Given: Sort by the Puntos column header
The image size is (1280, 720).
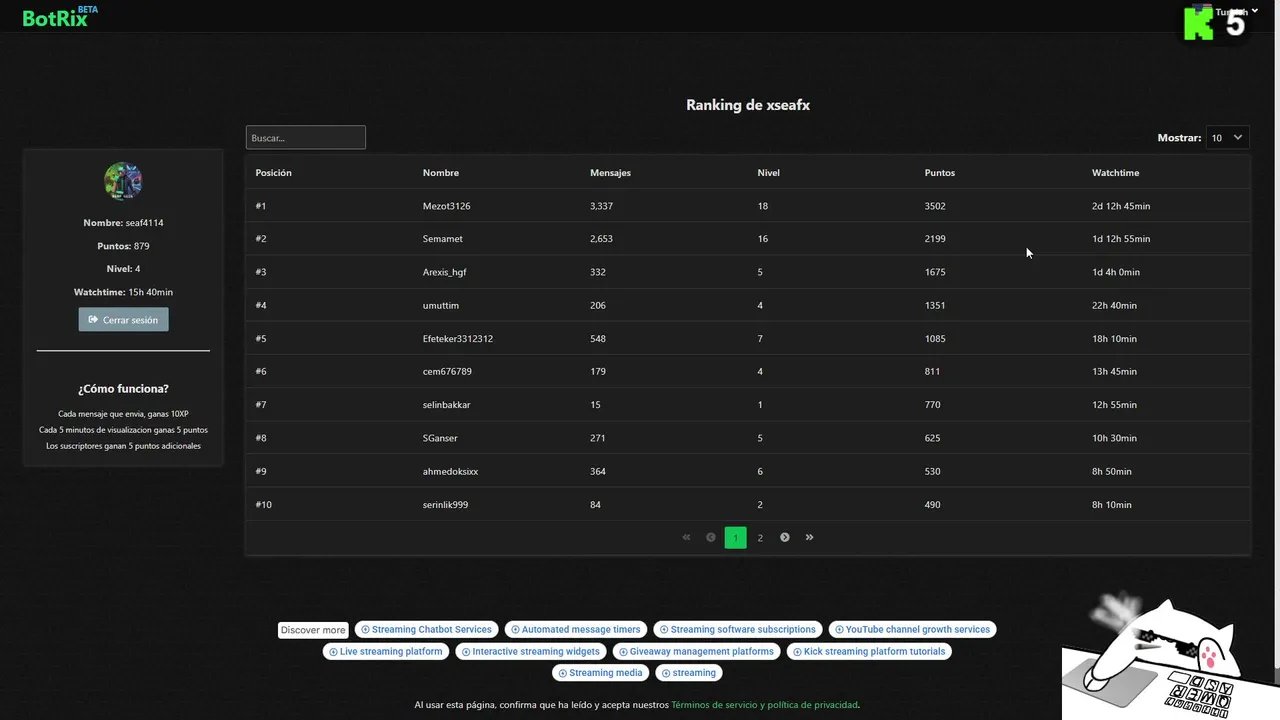Looking at the screenshot, I should [x=940, y=173].
